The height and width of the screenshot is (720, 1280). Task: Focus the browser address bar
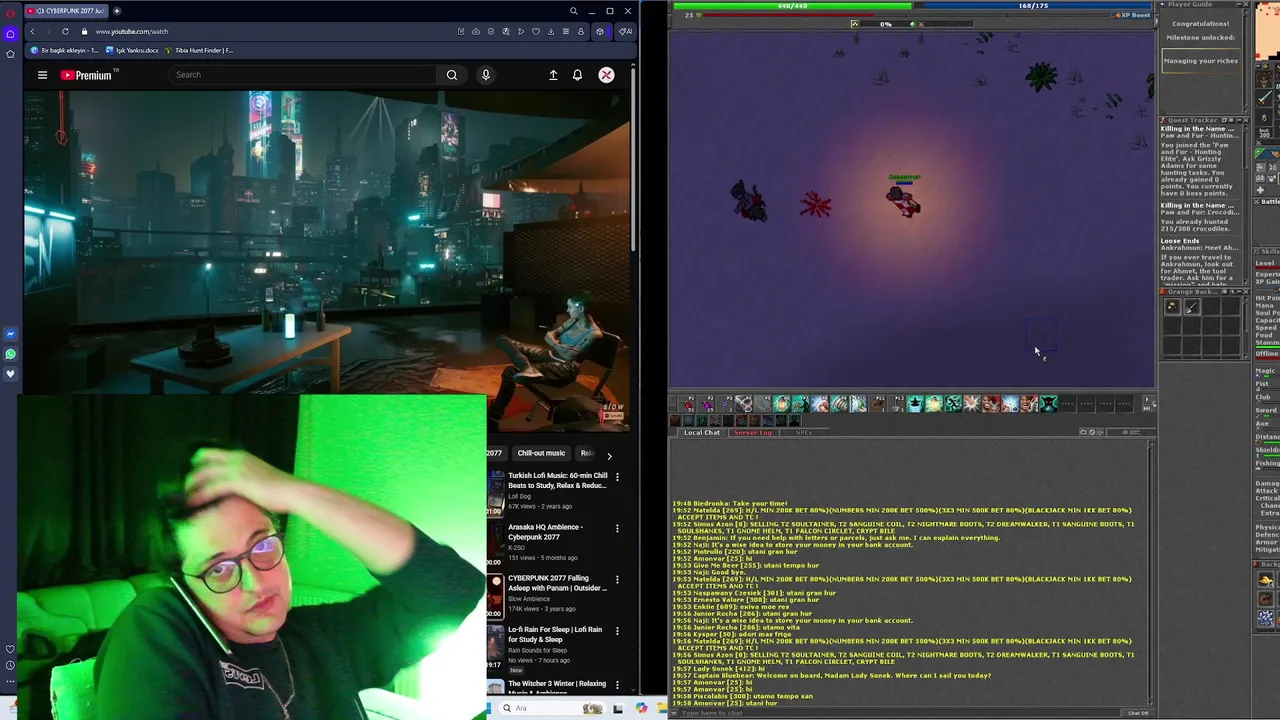click(270, 32)
